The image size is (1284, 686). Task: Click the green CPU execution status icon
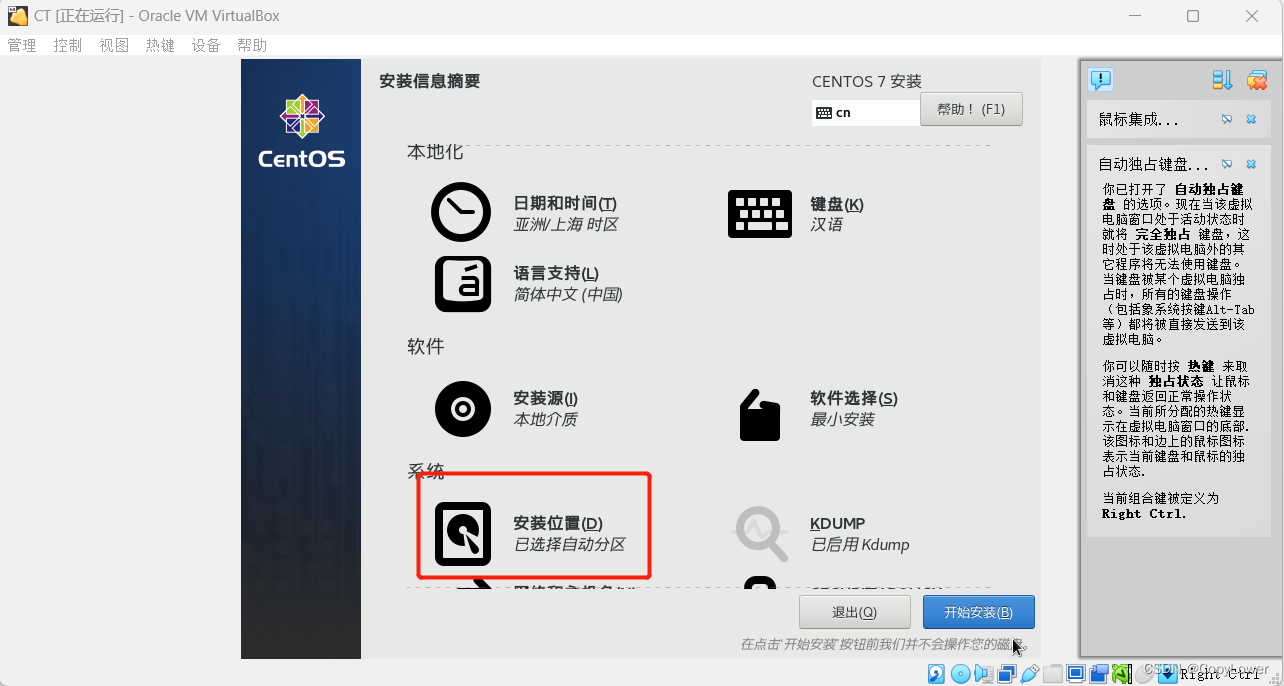click(1121, 674)
